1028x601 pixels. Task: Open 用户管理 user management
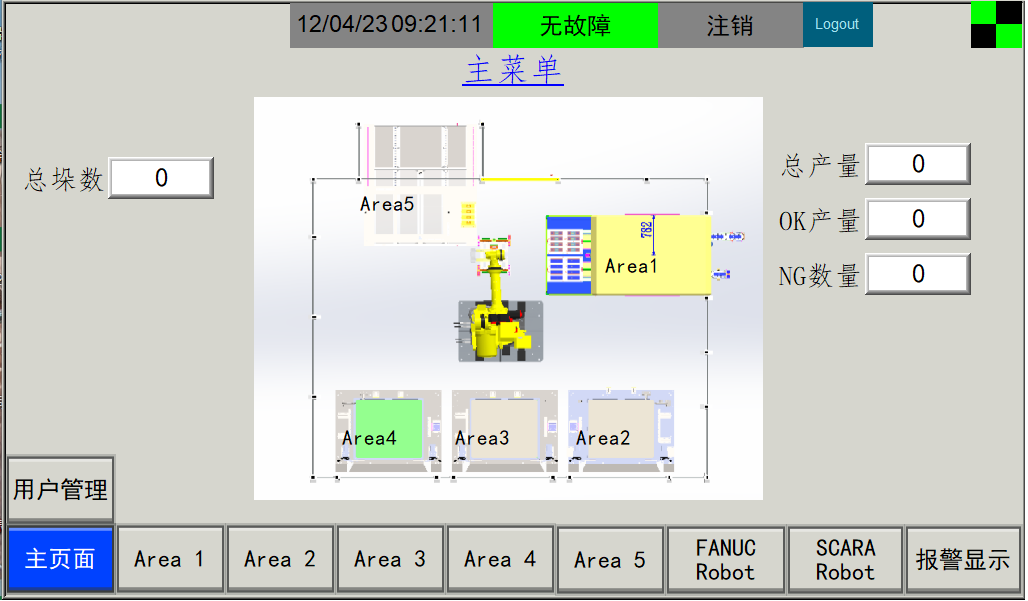(x=60, y=490)
